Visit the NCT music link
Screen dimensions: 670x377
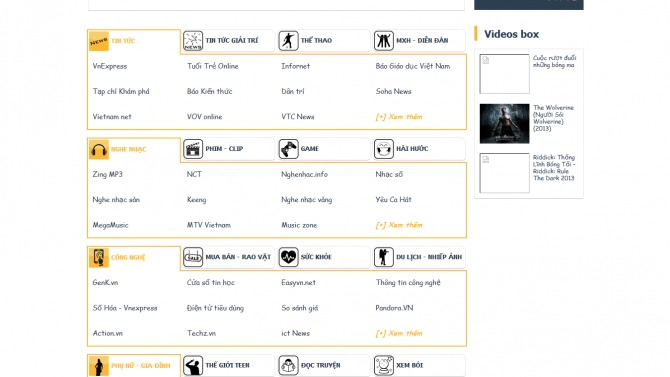click(x=194, y=174)
